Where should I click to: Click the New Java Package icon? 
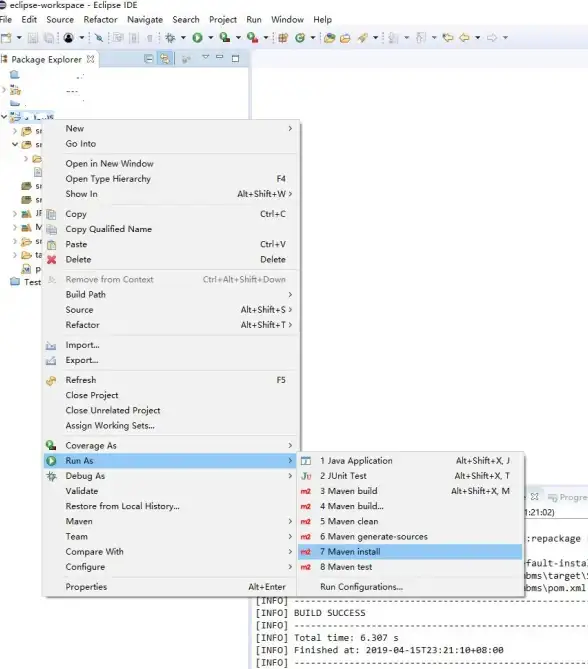coord(282,38)
